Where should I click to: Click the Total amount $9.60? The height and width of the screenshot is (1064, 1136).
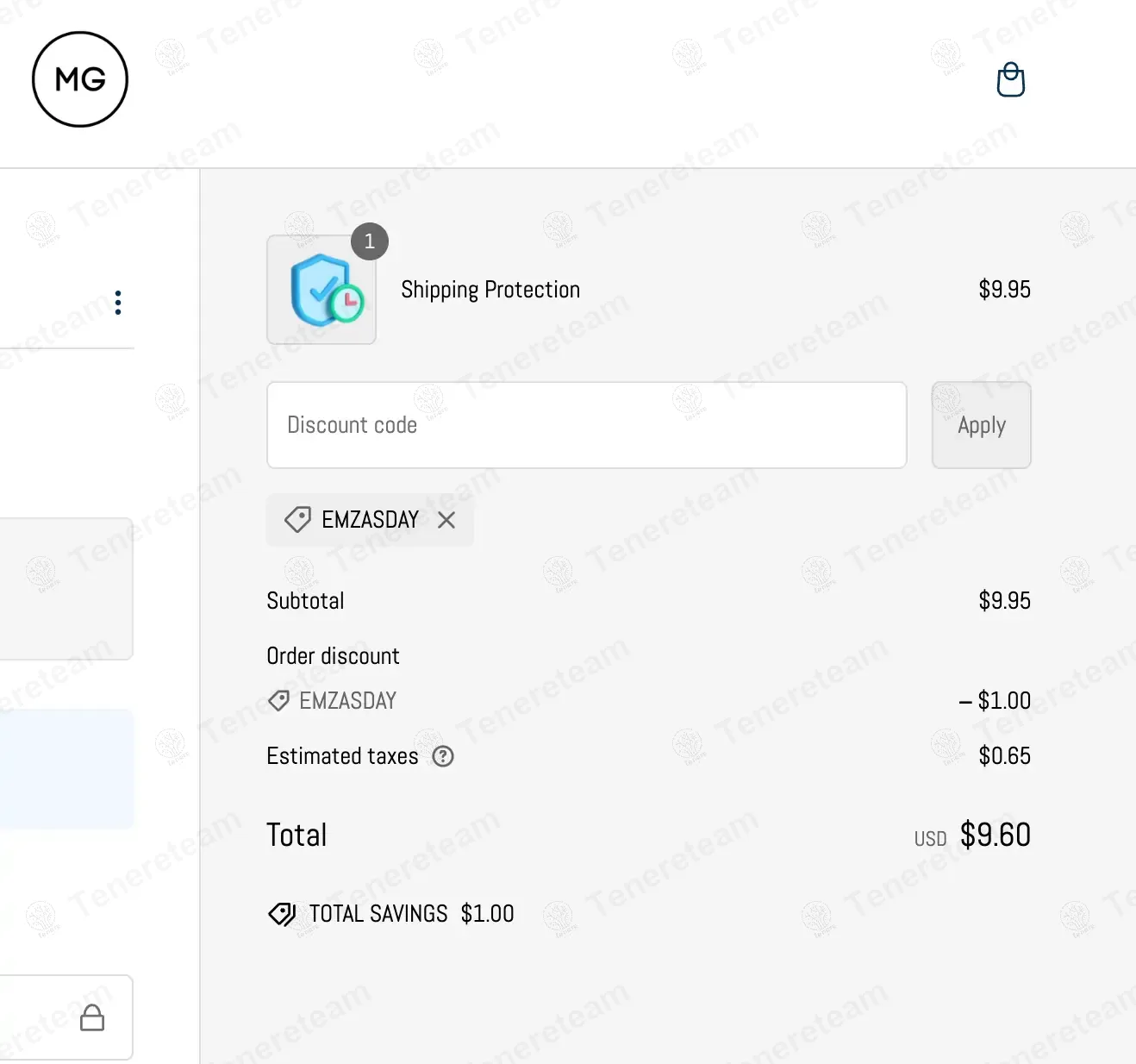point(995,835)
